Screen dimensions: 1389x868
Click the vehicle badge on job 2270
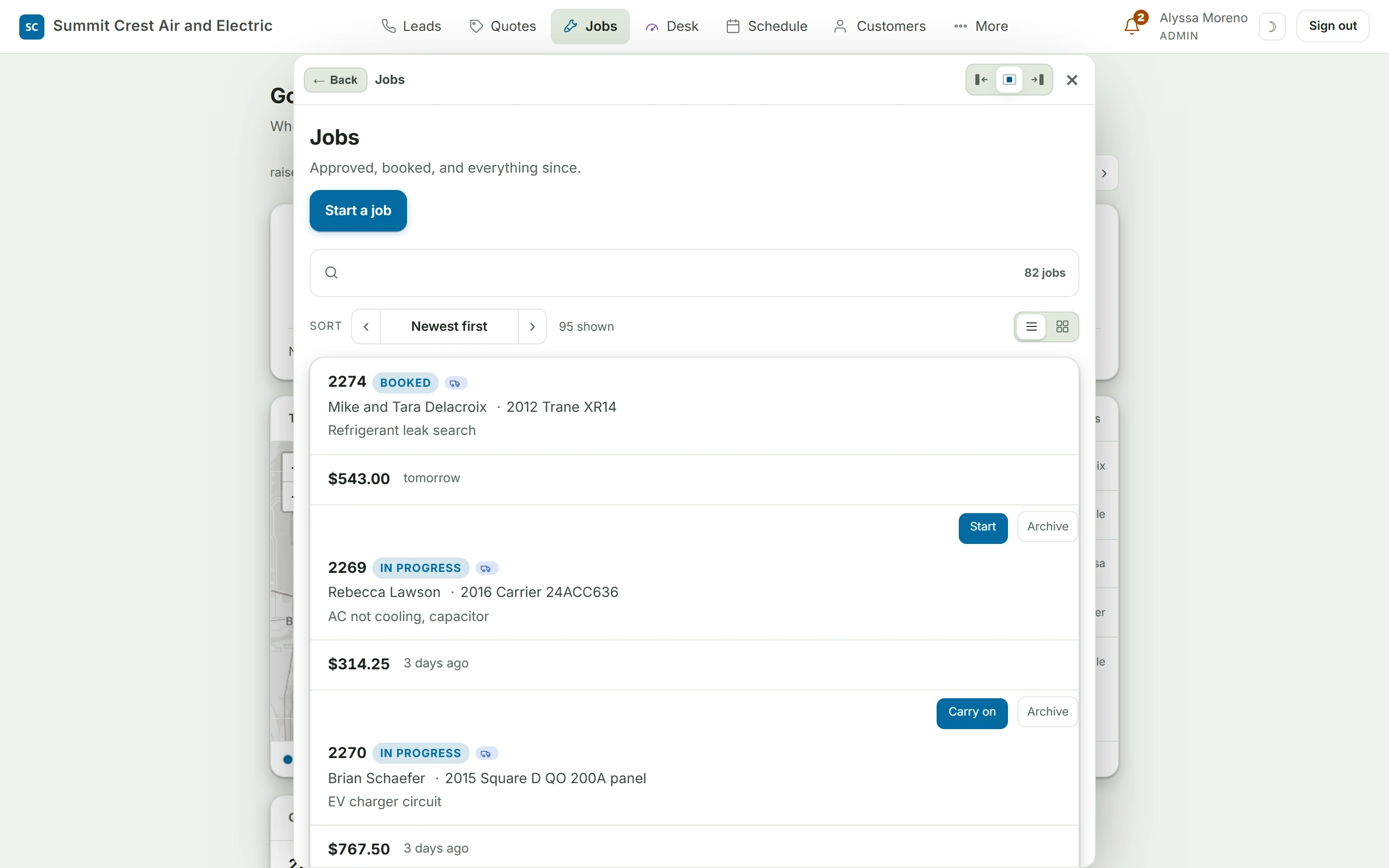[486, 754]
